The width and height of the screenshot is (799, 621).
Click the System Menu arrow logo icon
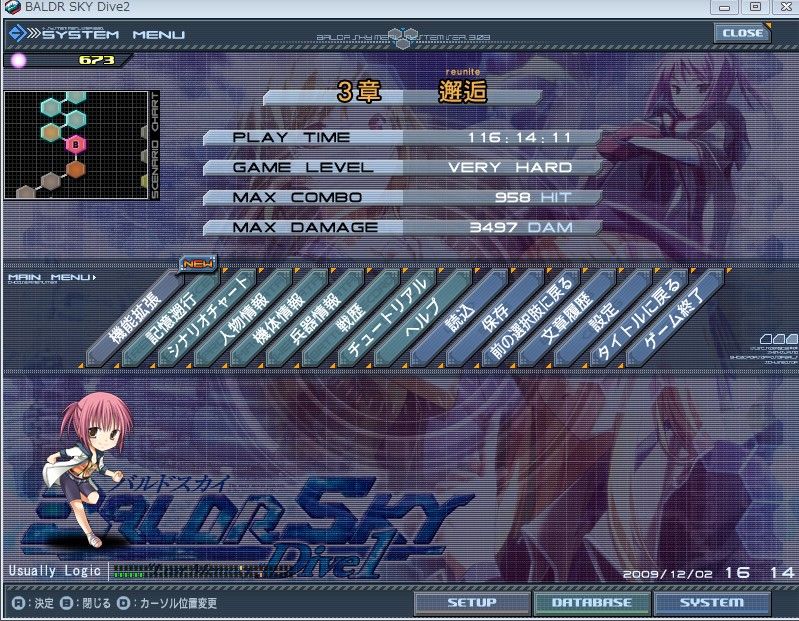18,34
